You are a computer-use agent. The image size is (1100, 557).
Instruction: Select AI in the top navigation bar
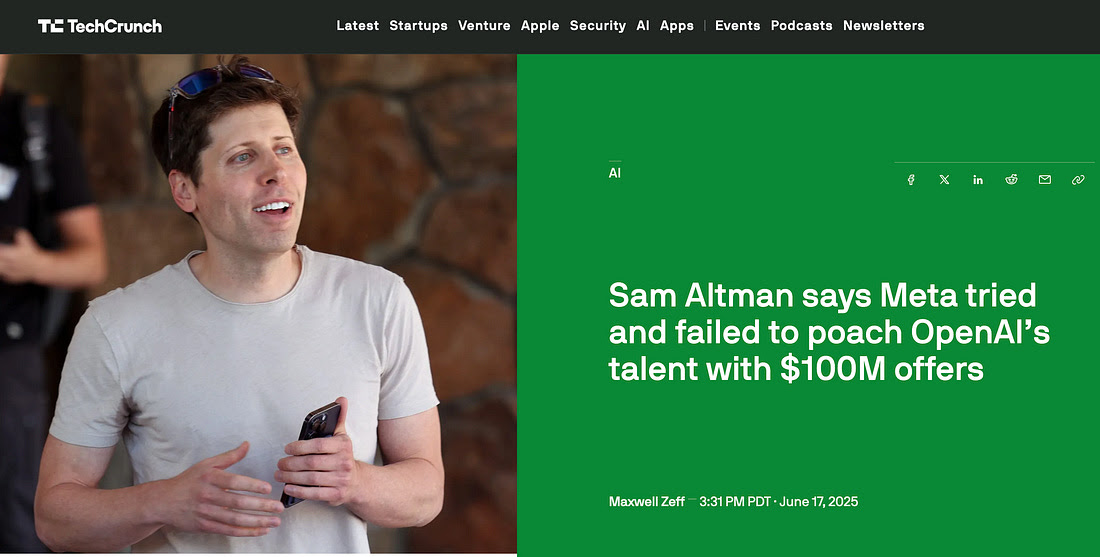pyautogui.click(x=643, y=26)
